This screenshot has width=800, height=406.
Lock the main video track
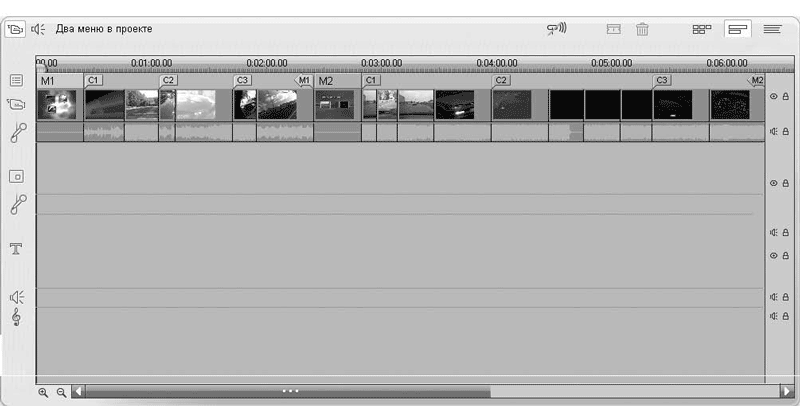785,97
